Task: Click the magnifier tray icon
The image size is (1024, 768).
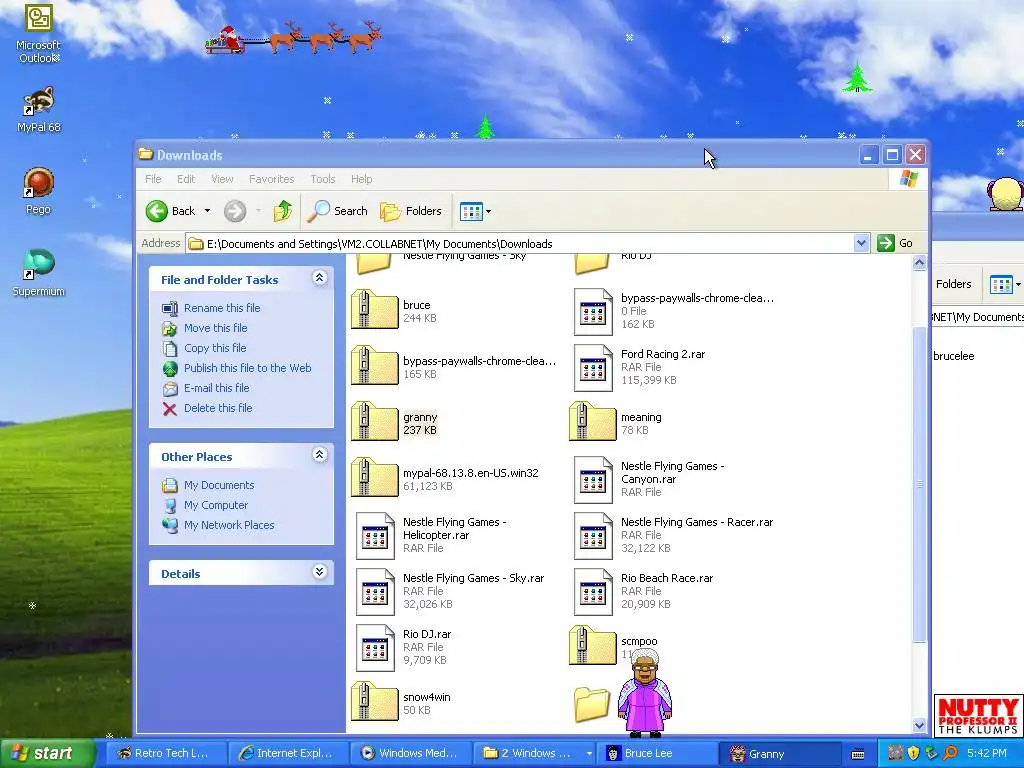Action: click(x=950, y=753)
